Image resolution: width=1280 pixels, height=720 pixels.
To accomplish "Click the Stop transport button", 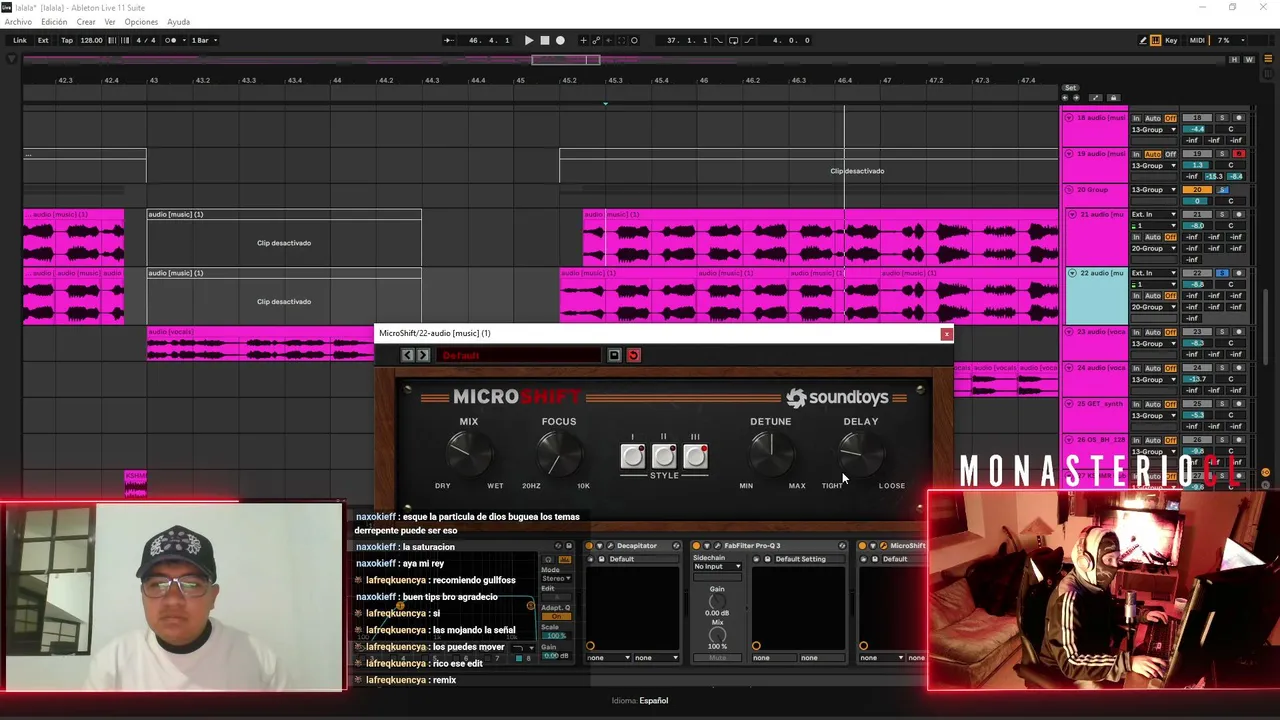I will click(545, 40).
